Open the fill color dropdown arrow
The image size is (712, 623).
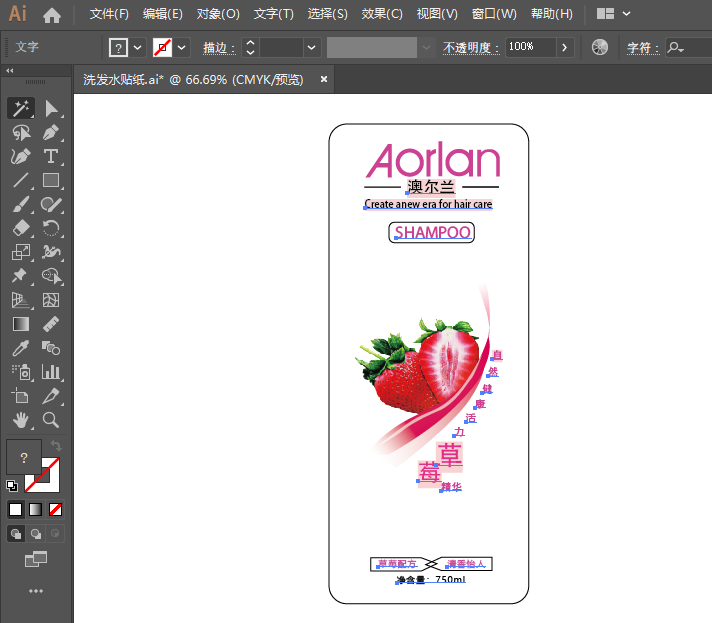[138, 47]
